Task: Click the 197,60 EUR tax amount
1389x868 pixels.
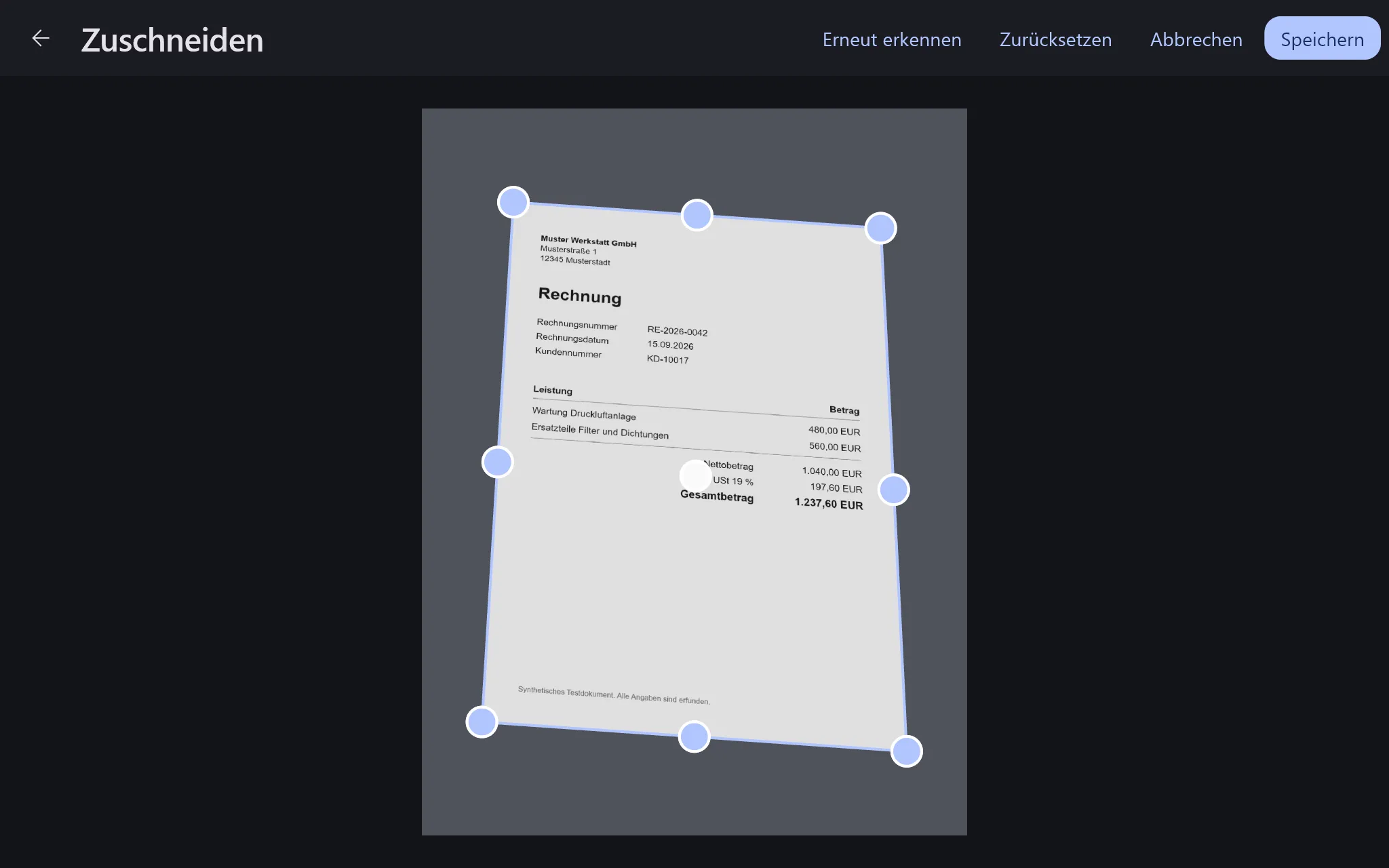Action: tap(836, 488)
